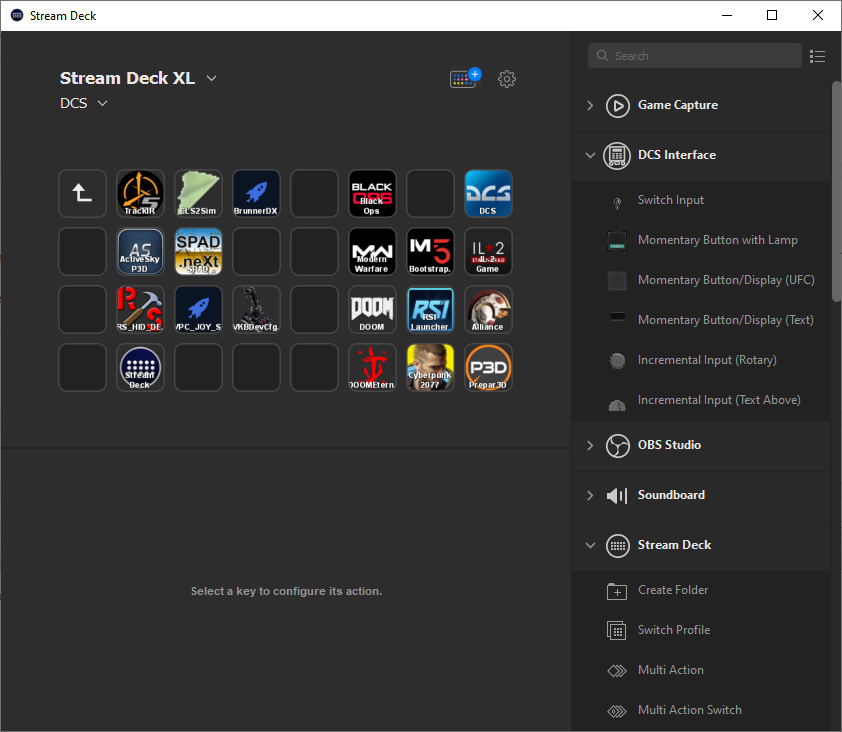842x732 pixels.
Task: Expand the Soundboard category
Action: [x=590, y=495]
